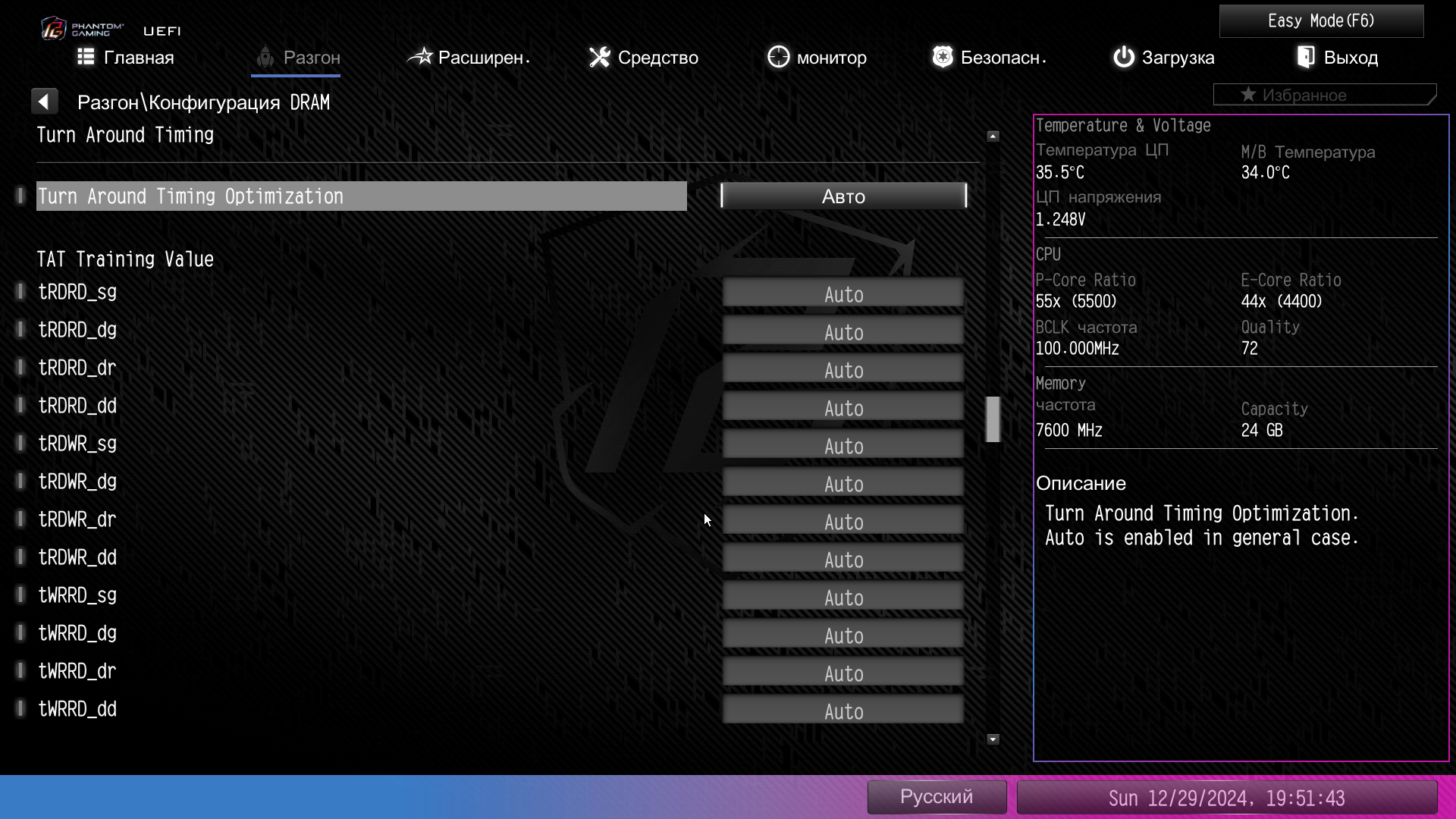Click the Выход door icon
Image resolution: width=1456 pixels, height=819 pixels.
tap(1305, 57)
